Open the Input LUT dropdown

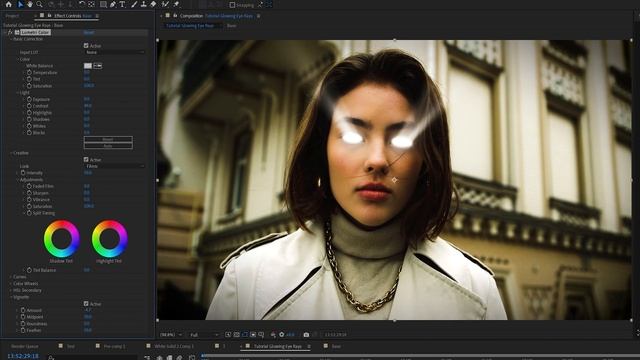click(115, 52)
